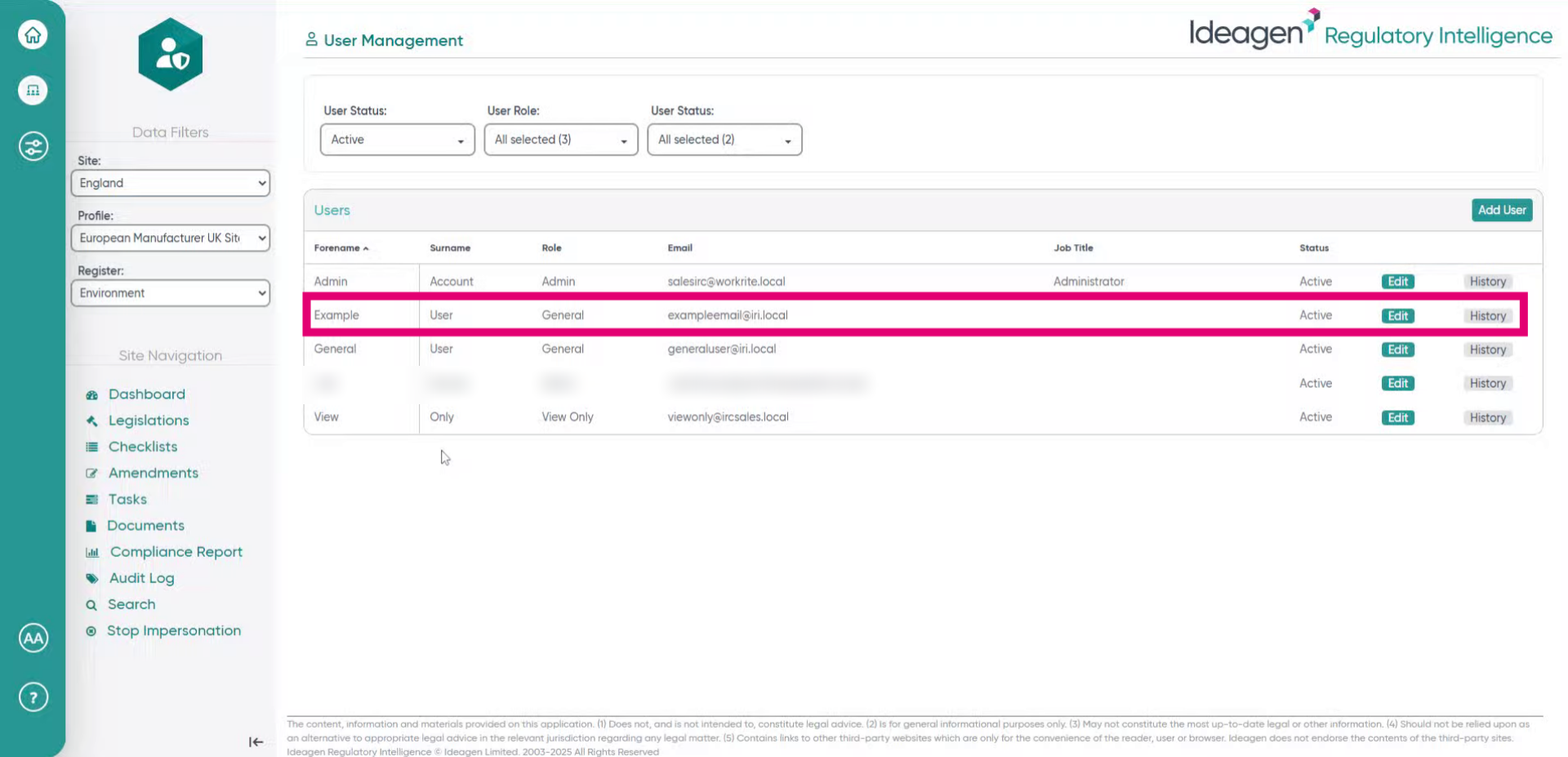
Task: Edit the General User row
Action: (1398, 350)
